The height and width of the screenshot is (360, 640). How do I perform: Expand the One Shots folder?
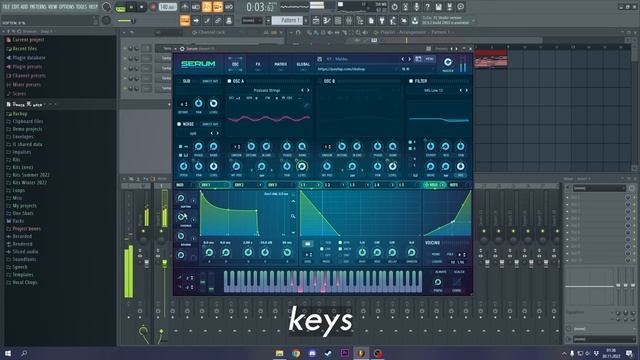(x=23, y=213)
